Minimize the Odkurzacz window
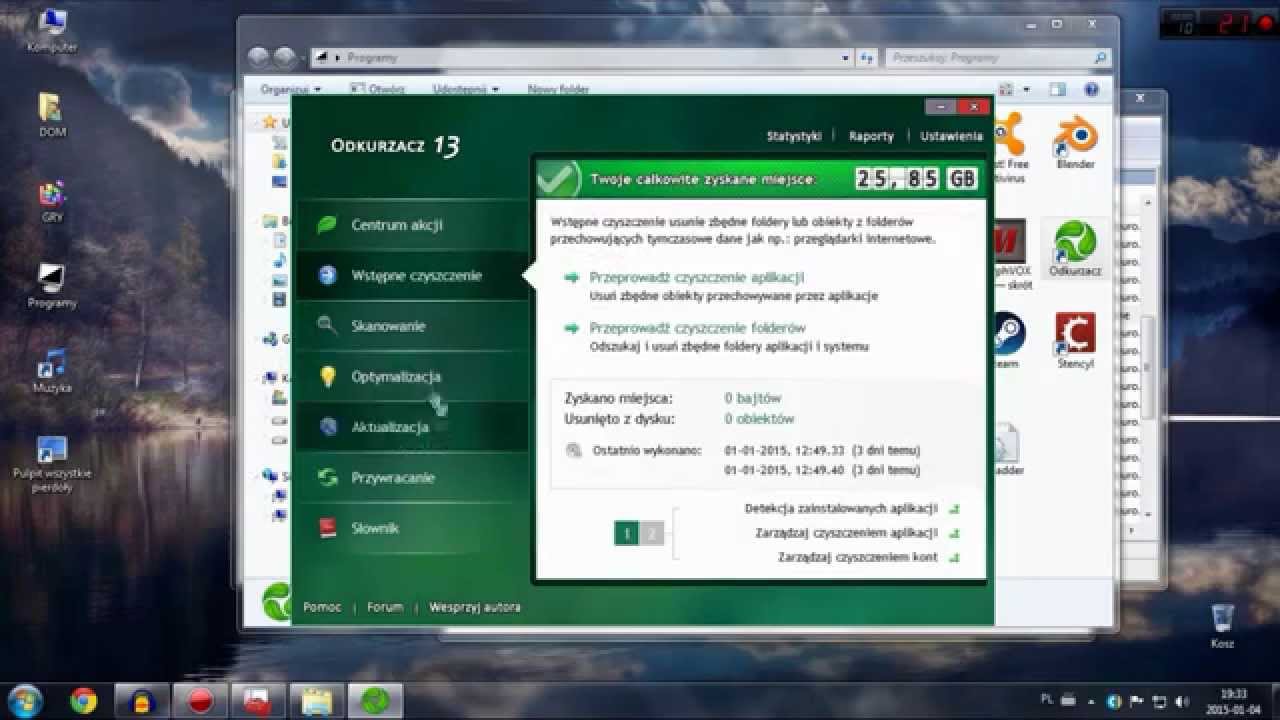The width and height of the screenshot is (1280, 720). [x=940, y=106]
